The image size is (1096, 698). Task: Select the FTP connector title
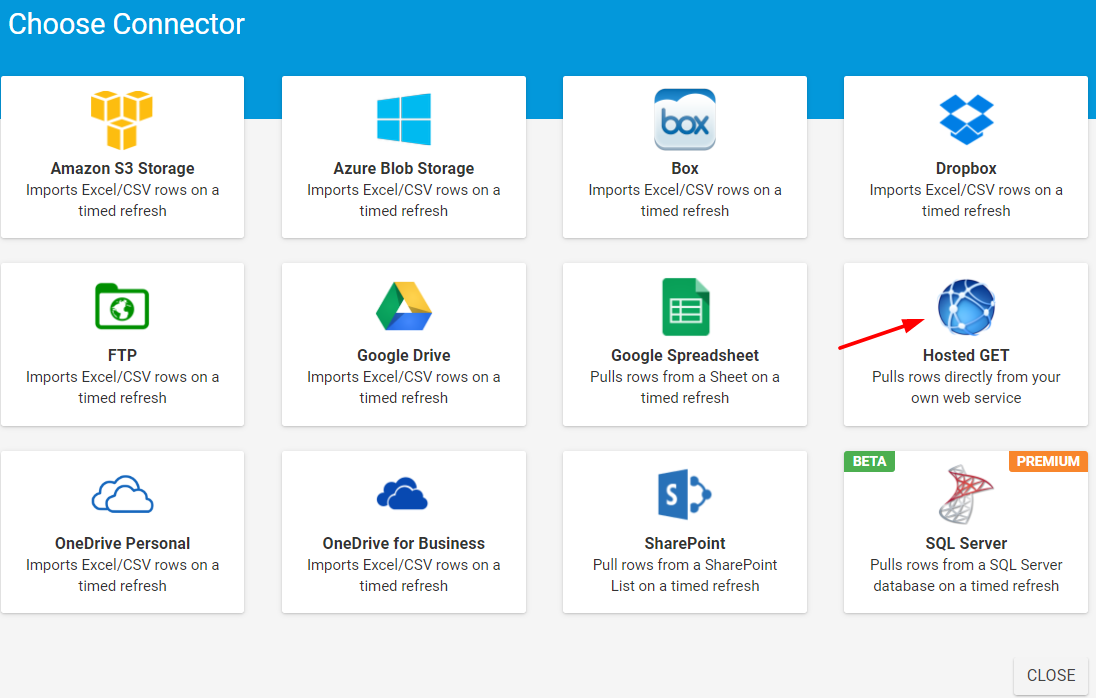[x=122, y=355]
